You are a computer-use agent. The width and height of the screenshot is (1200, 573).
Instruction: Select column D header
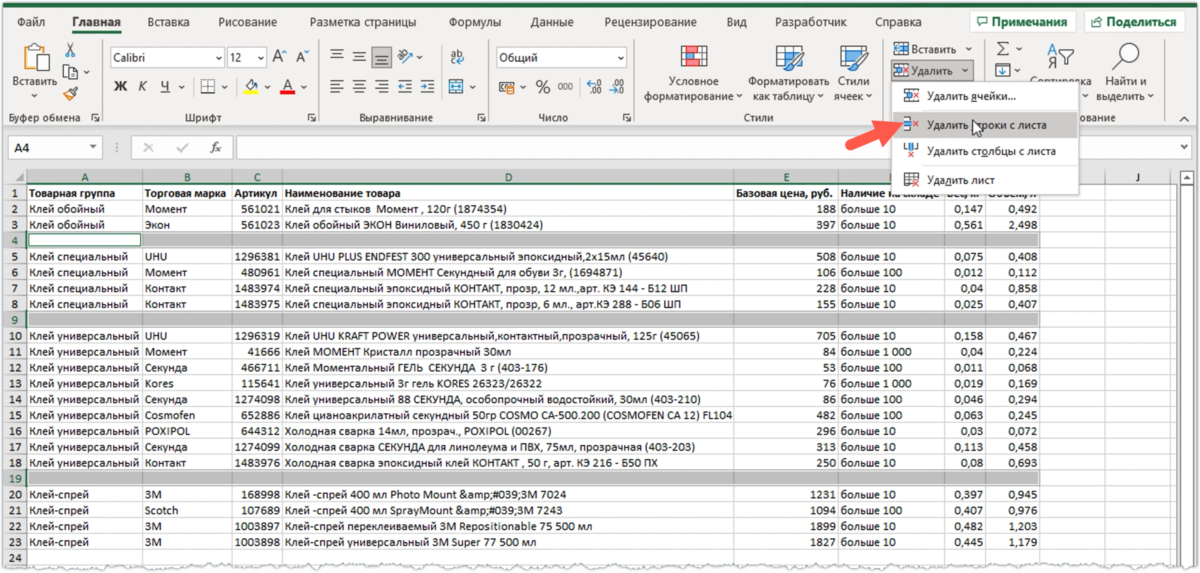pyautogui.click(x=508, y=177)
